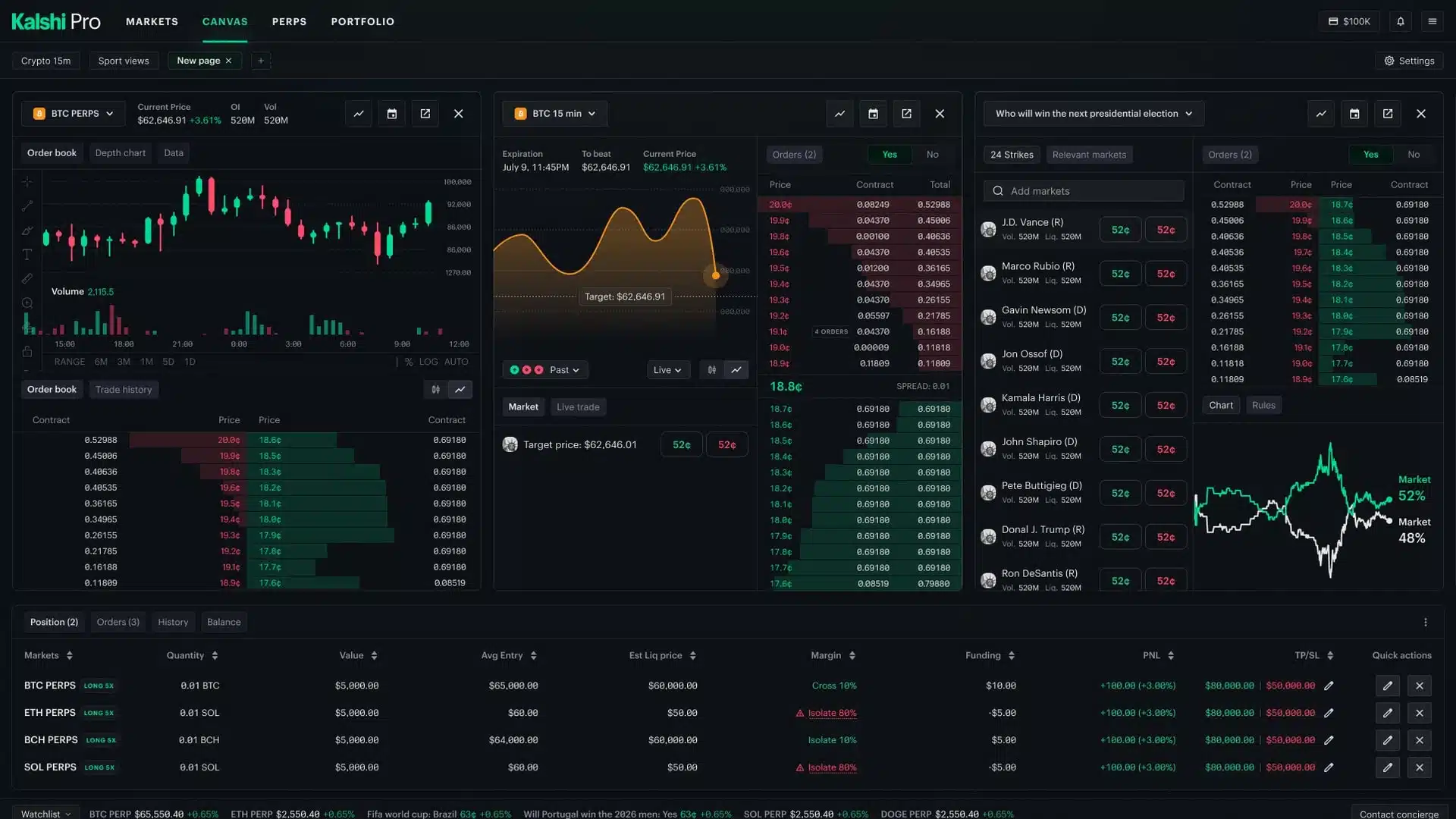Pop out the presidential election panel
Screen dimensions: 1456x819
point(1388,114)
